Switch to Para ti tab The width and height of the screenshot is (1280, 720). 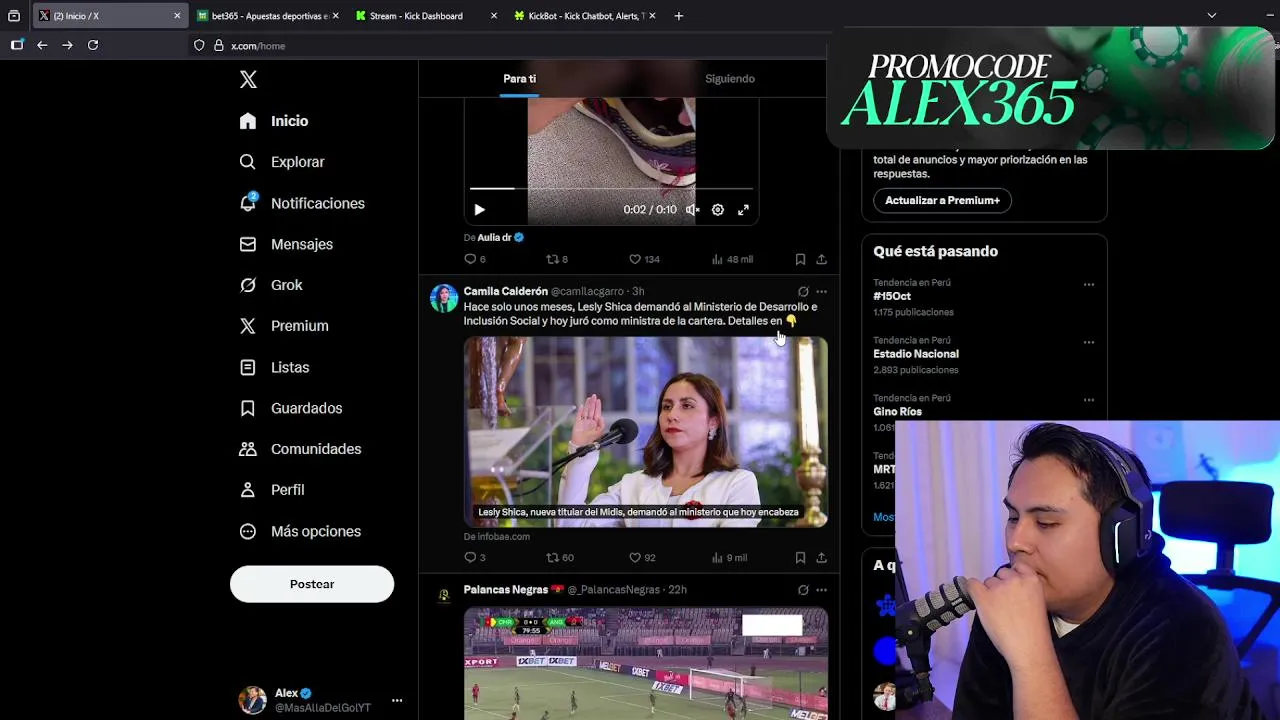pos(519,79)
